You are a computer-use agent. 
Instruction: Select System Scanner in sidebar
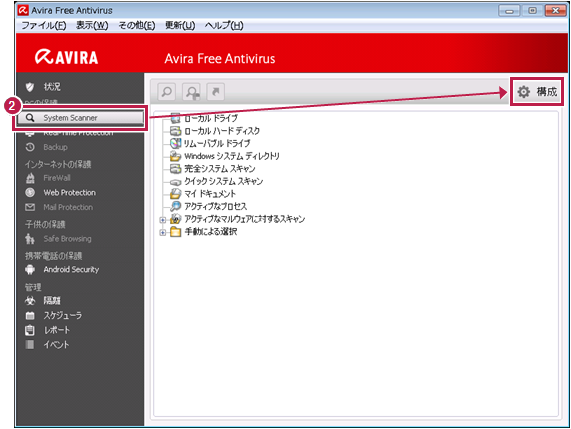pos(80,118)
